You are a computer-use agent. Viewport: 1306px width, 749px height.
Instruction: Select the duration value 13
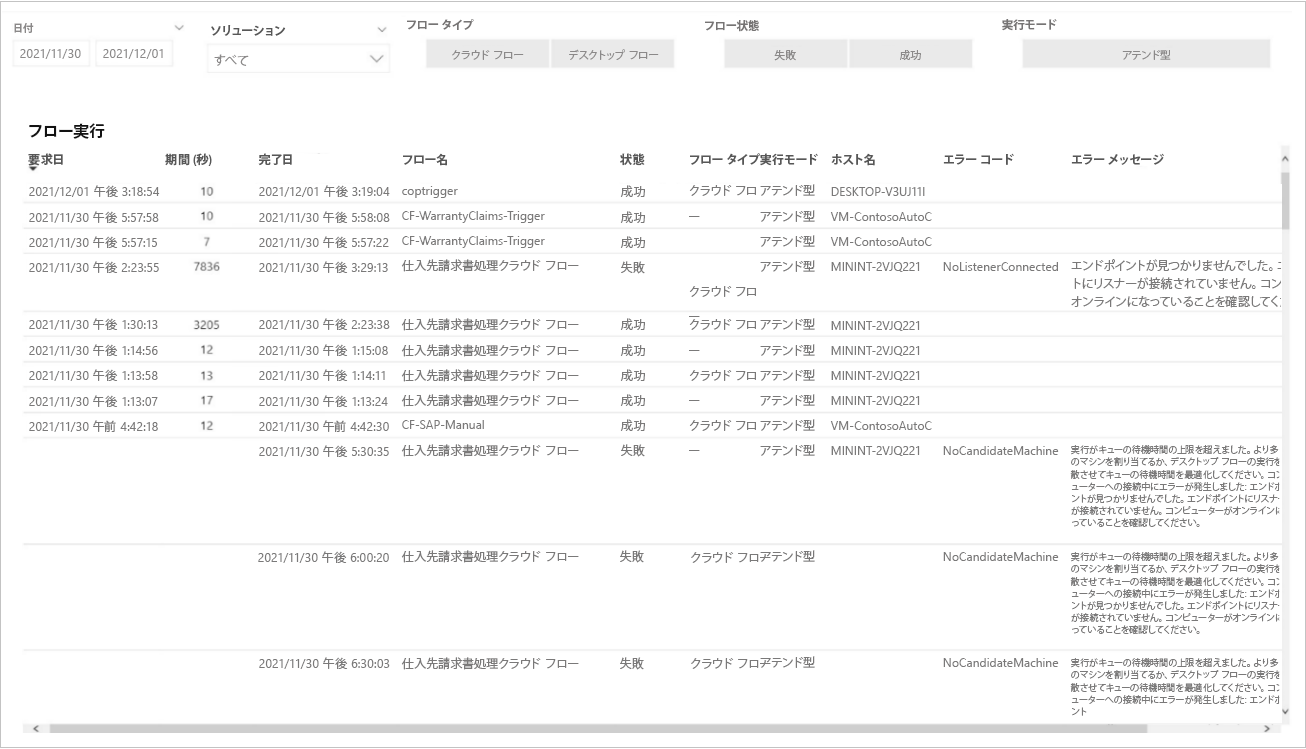(206, 375)
